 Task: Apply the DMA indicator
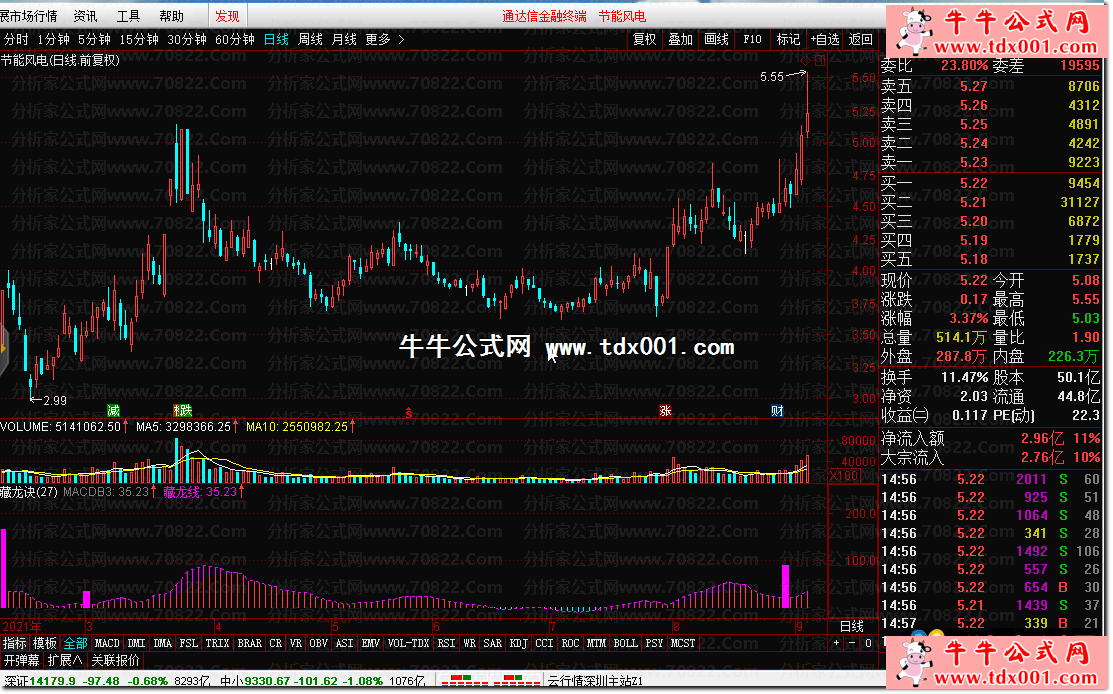[x=163, y=644]
